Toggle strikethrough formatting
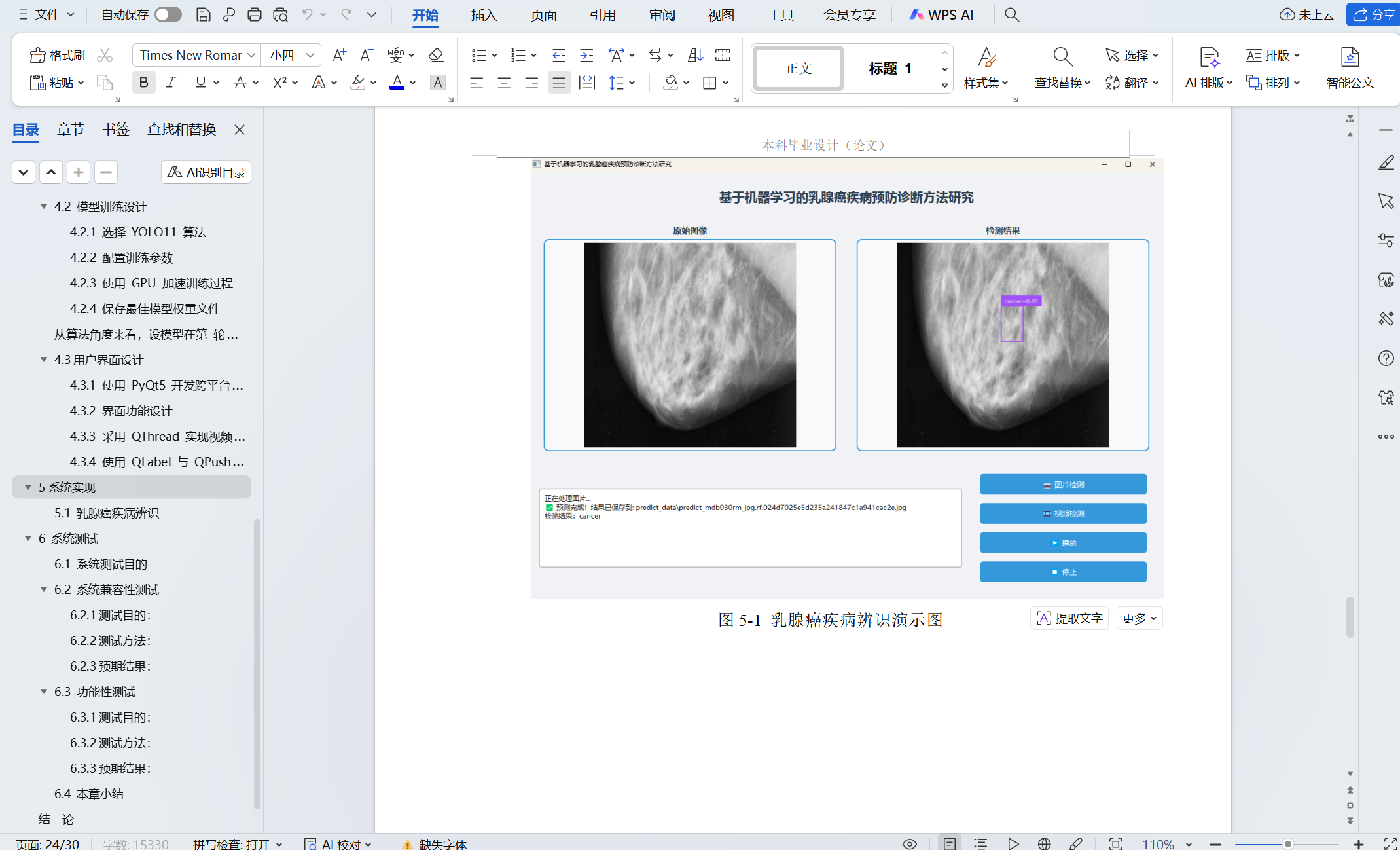1400x850 pixels. click(x=240, y=83)
